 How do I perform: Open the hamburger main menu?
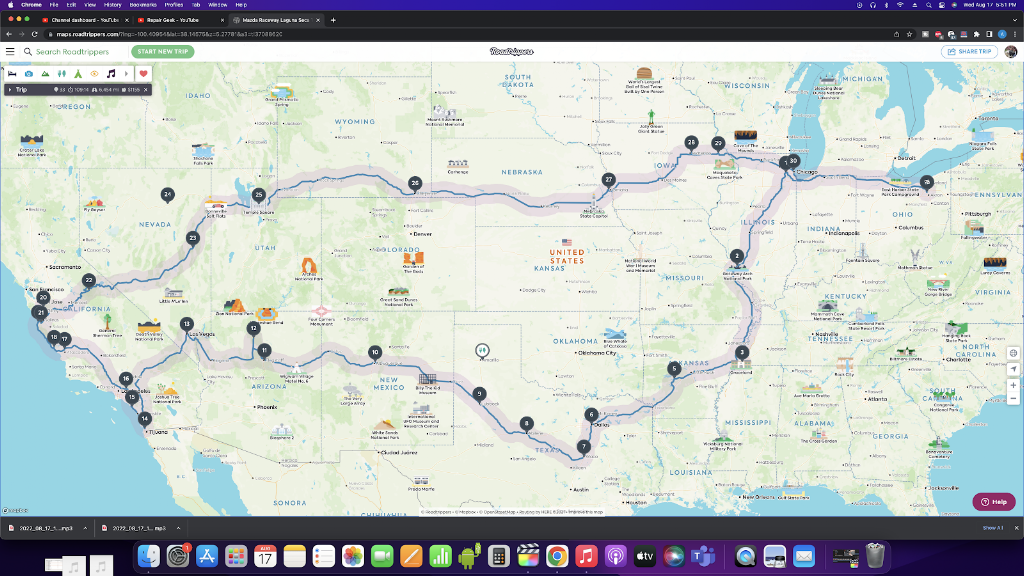point(10,51)
